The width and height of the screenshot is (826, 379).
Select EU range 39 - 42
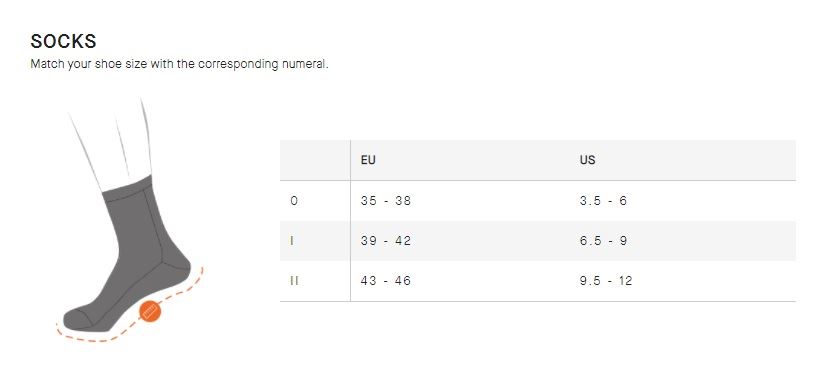coord(386,240)
